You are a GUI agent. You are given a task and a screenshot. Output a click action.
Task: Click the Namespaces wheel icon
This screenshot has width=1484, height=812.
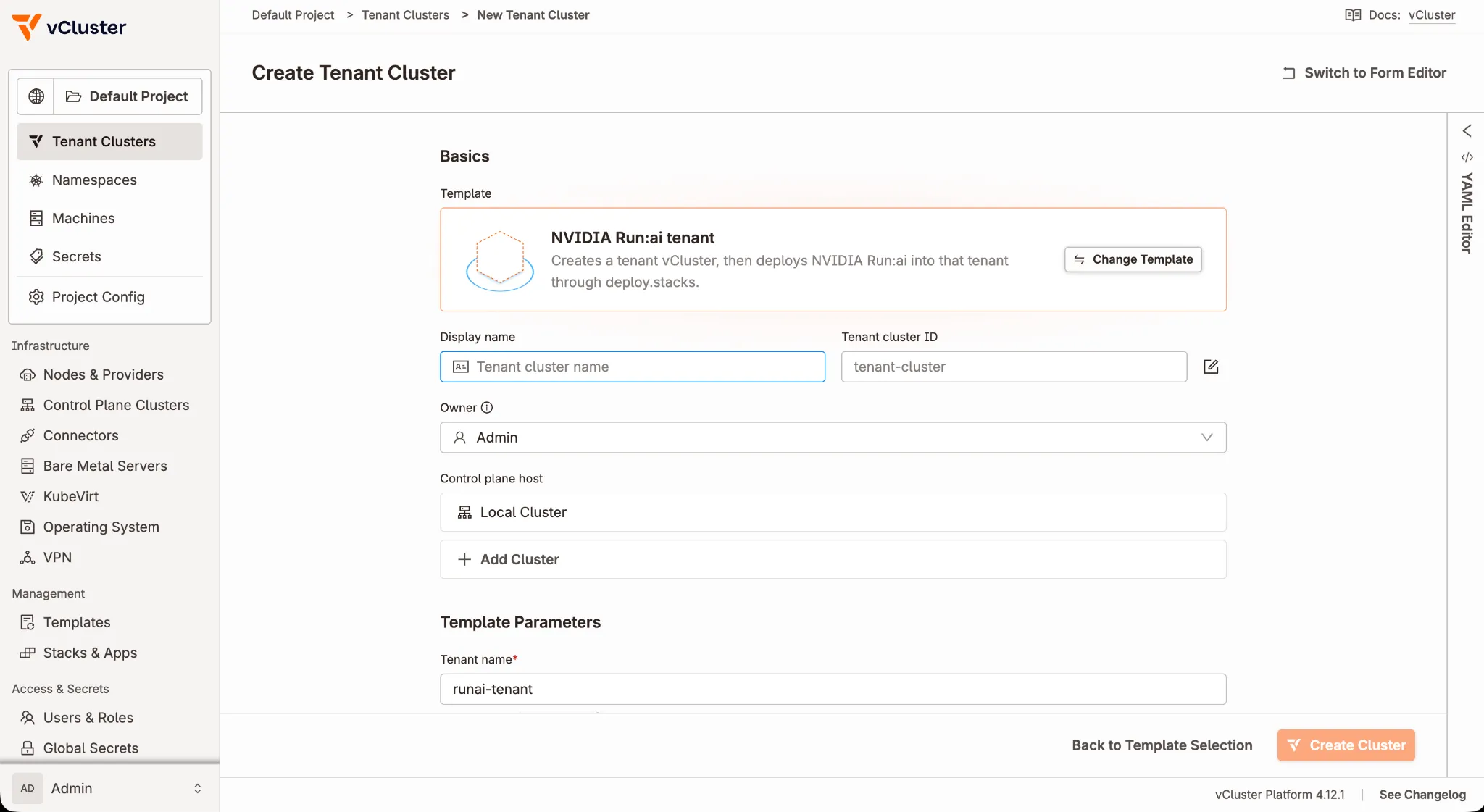point(36,180)
